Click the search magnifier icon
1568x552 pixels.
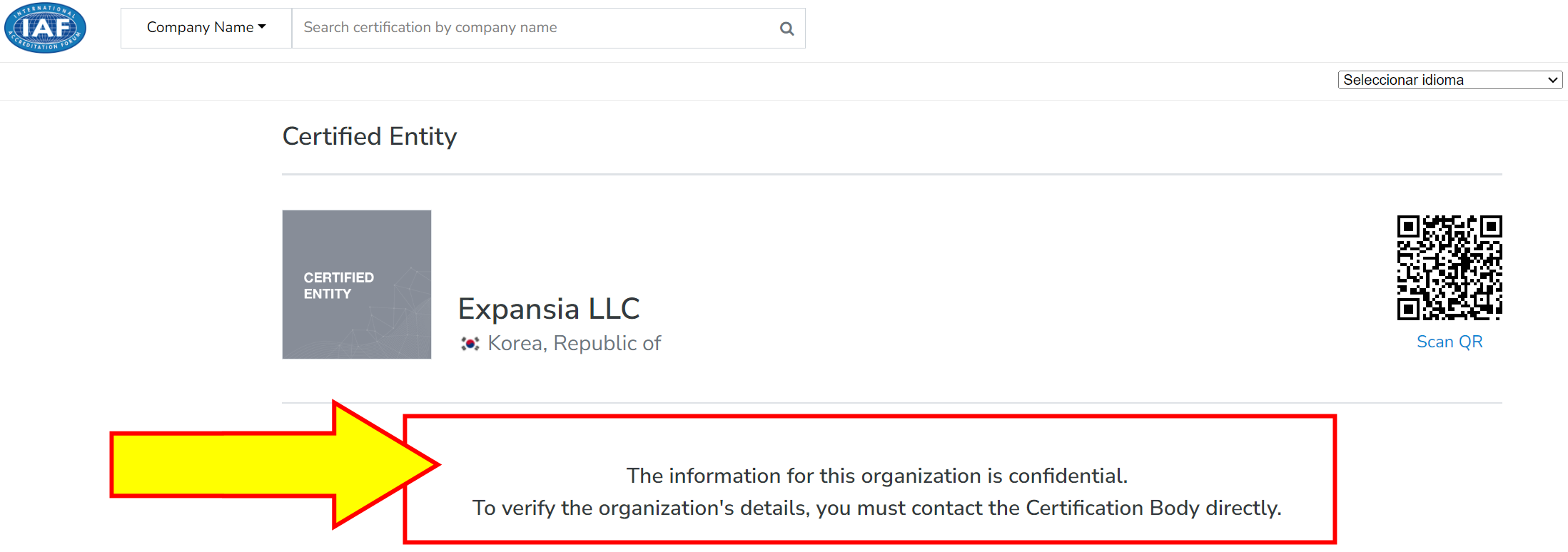[x=786, y=29]
